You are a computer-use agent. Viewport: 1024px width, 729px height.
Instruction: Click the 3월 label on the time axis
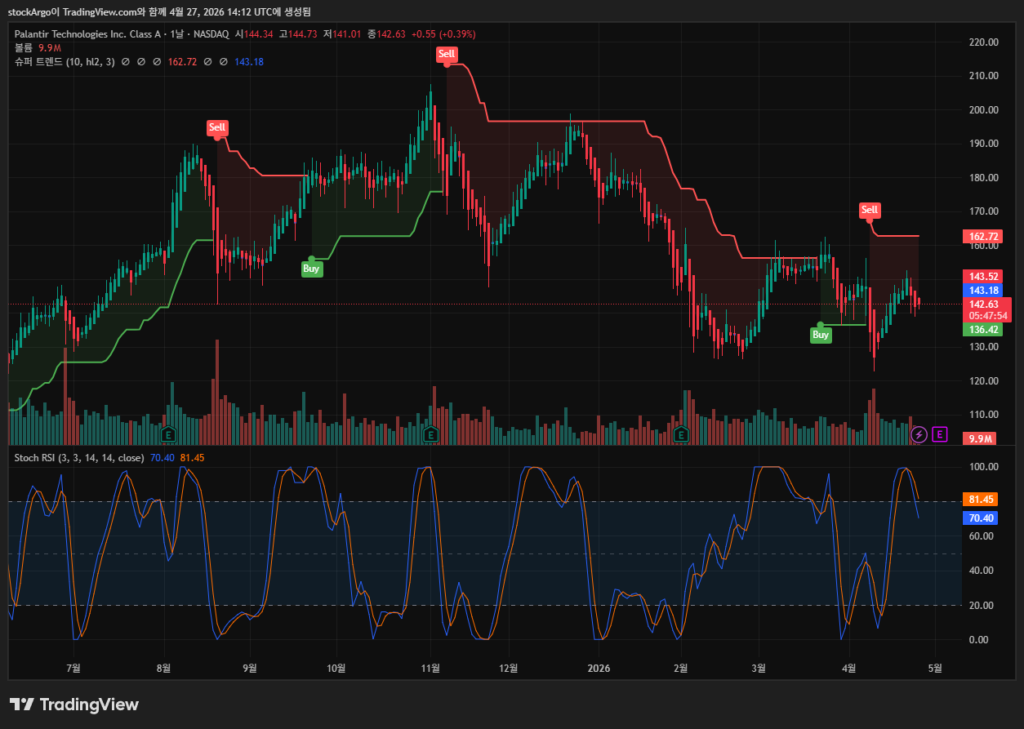click(759, 668)
